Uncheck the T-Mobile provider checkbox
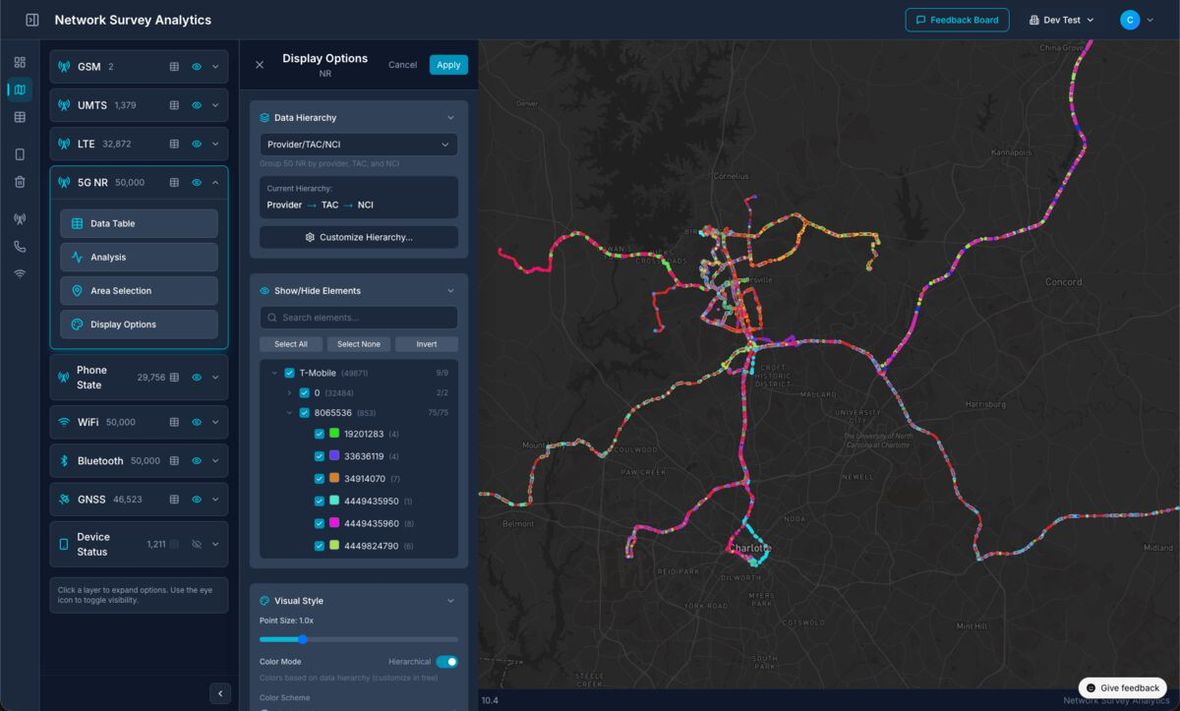Viewport: 1180px width, 711px height. click(x=289, y=372)
